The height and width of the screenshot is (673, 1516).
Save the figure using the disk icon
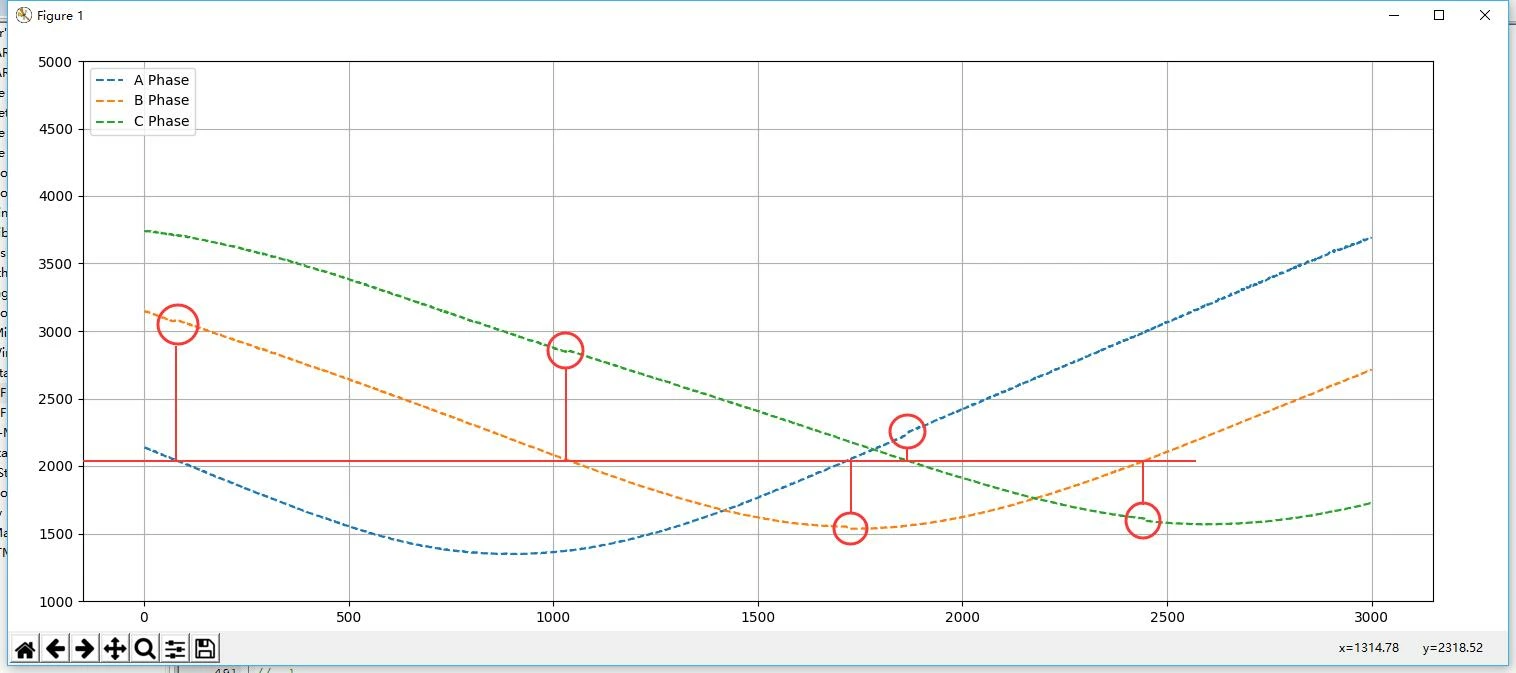click(x=205, y=649)
